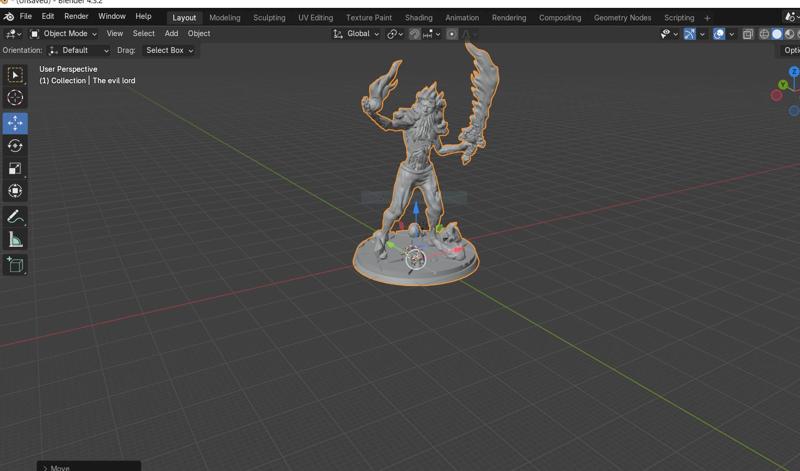
Task: Open the viewport Select menu
Action: pos(143,34)
